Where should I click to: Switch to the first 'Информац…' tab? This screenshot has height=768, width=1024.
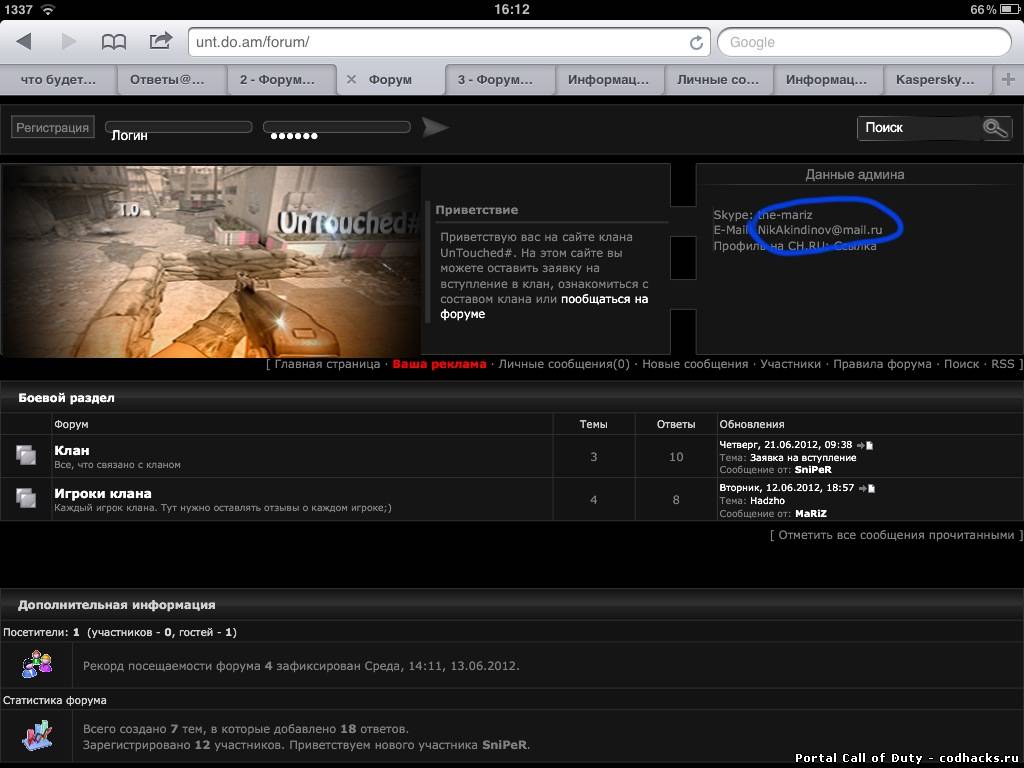pyautogui.click(x=609, y=80)
